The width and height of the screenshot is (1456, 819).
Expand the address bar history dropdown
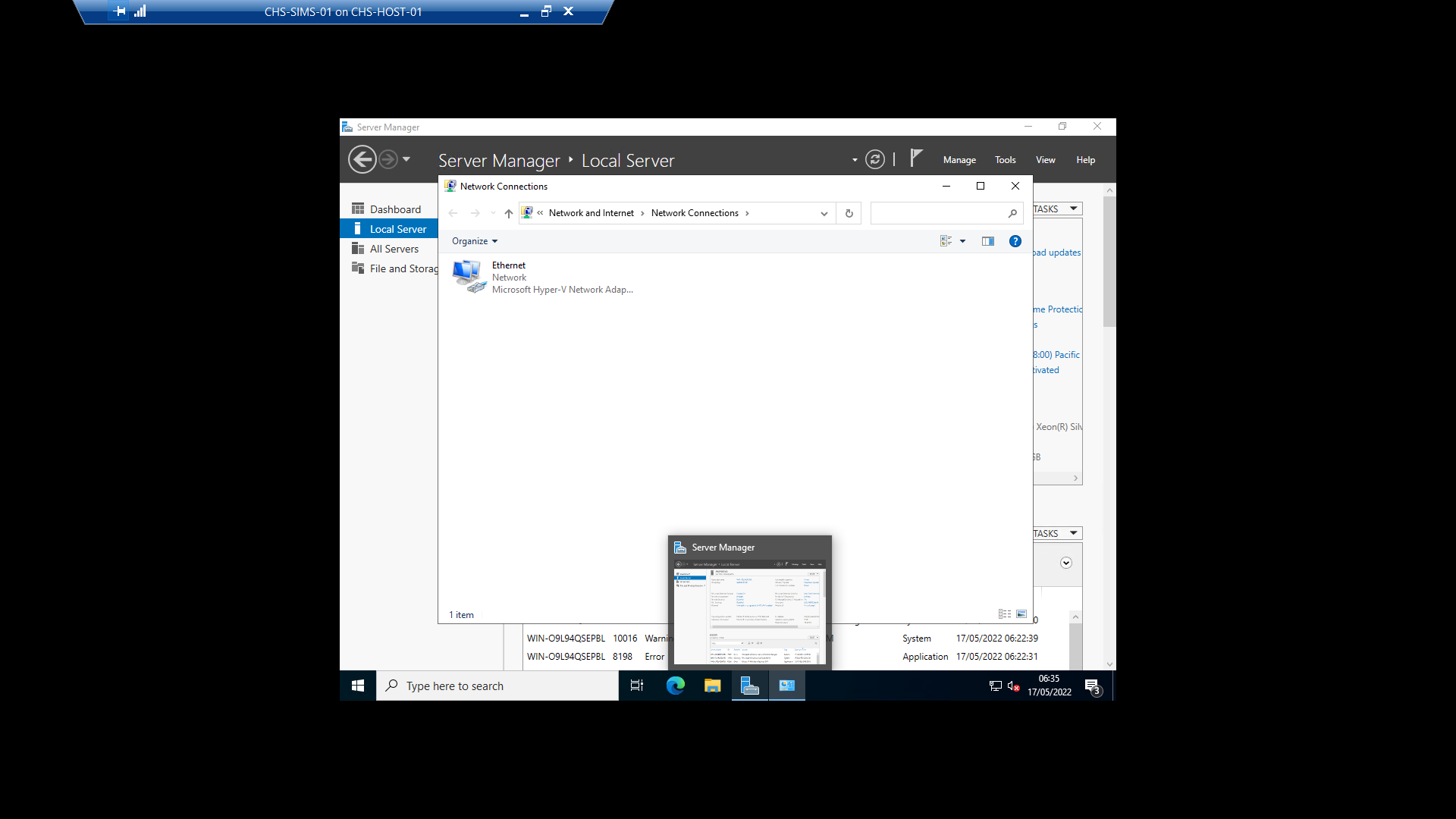click(x=824, y=214)
